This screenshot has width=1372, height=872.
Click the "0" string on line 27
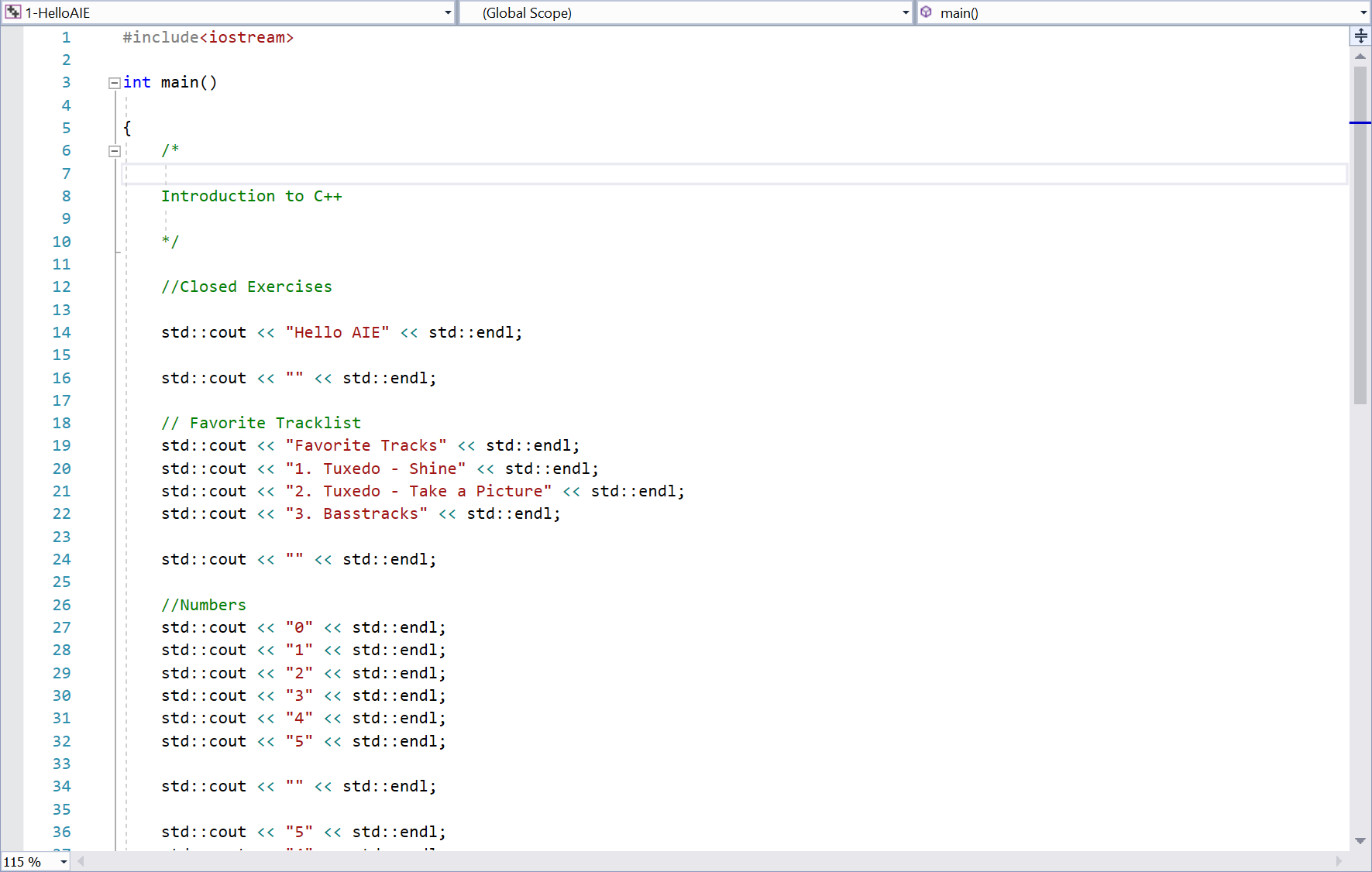click(299, 627)
